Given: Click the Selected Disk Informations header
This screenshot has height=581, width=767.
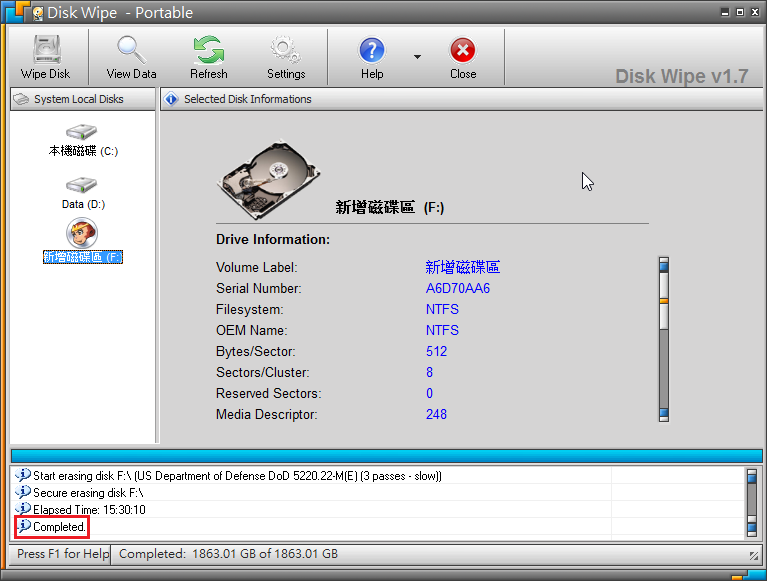Looking at the screenshot, I should [247, 99].
